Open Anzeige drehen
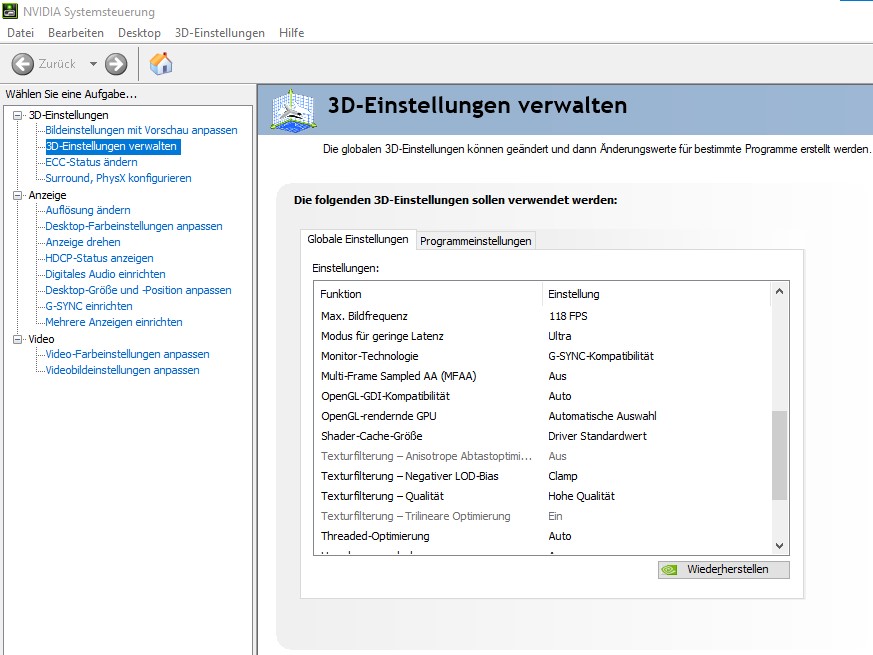 point(83,242)
